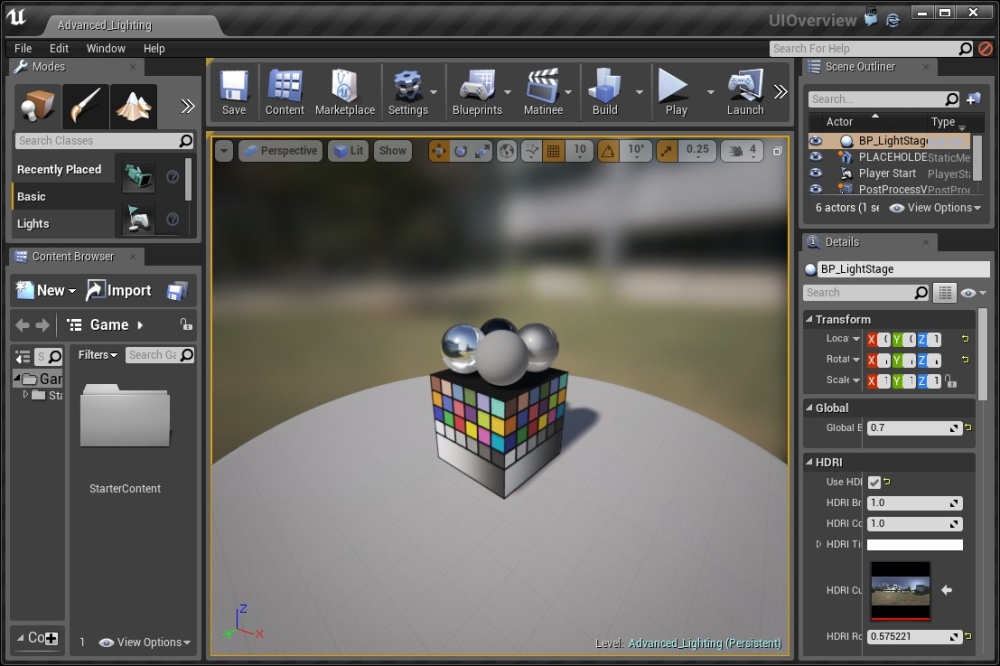
Task: Click the Lit view mode button
Action: (348, 151)
